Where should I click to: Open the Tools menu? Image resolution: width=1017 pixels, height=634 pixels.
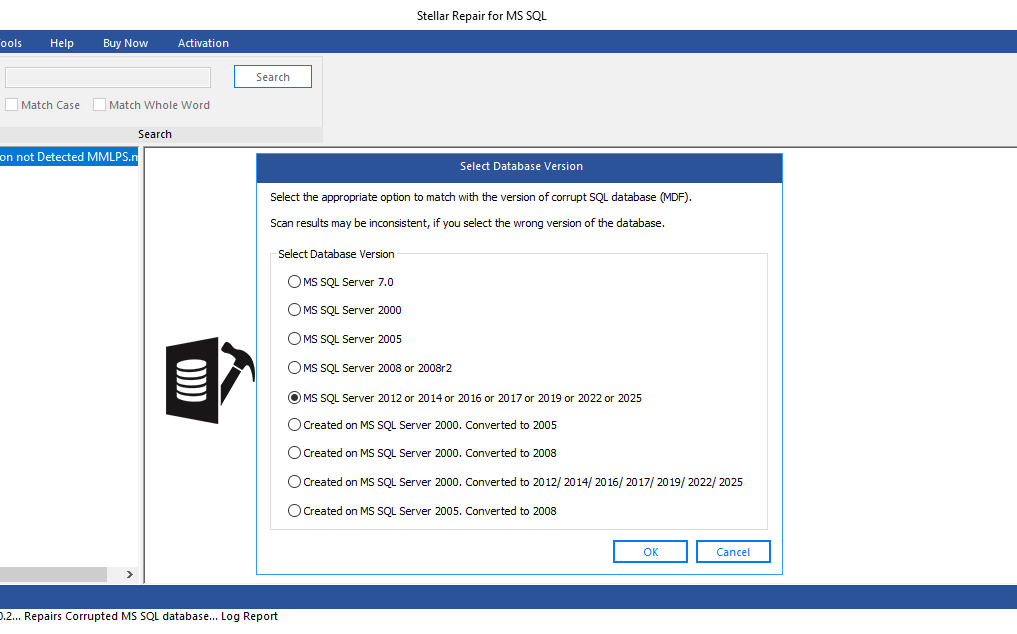11,43
